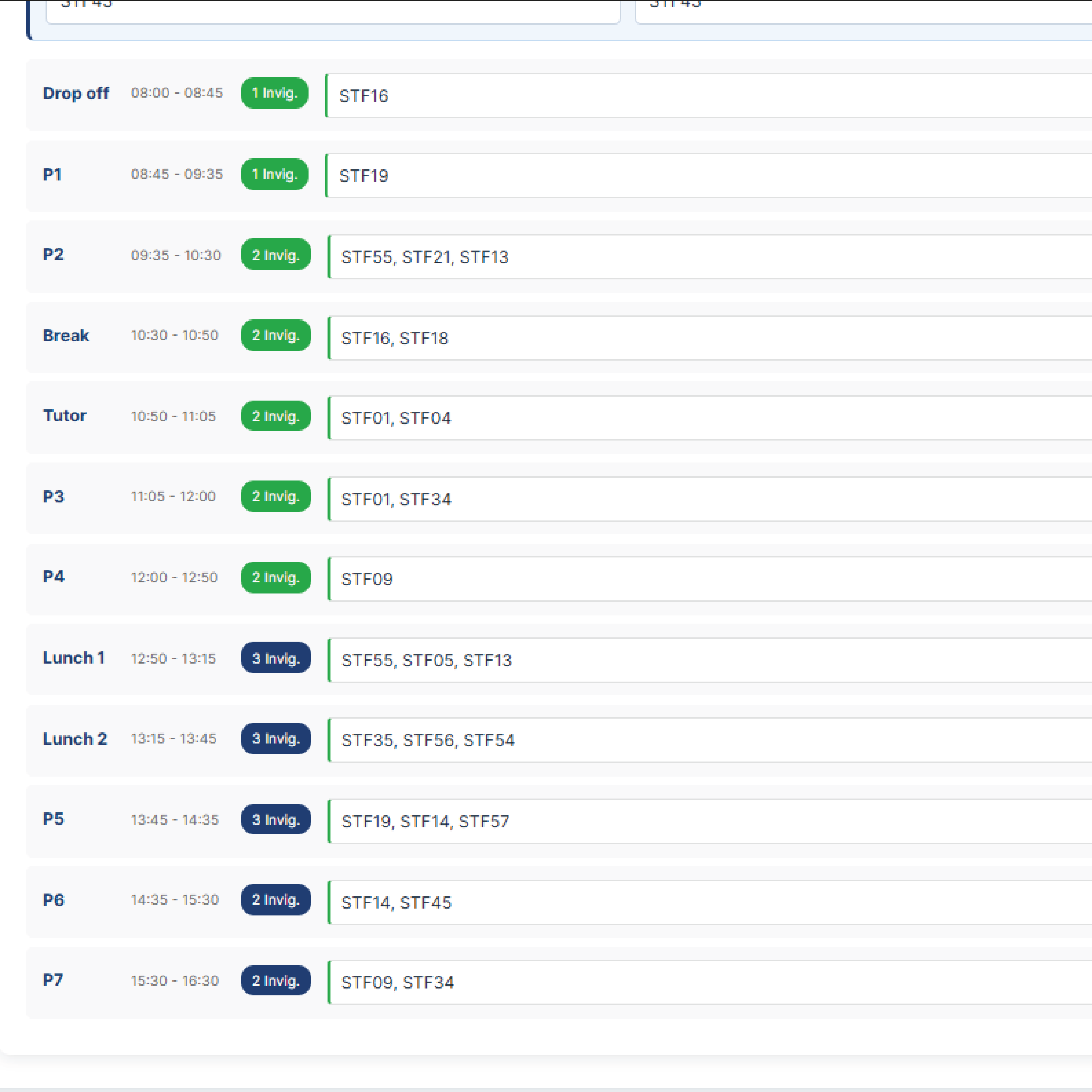Click the time range 14:35 - 15:30
1092x1092 pixels.
coord(175,900)
